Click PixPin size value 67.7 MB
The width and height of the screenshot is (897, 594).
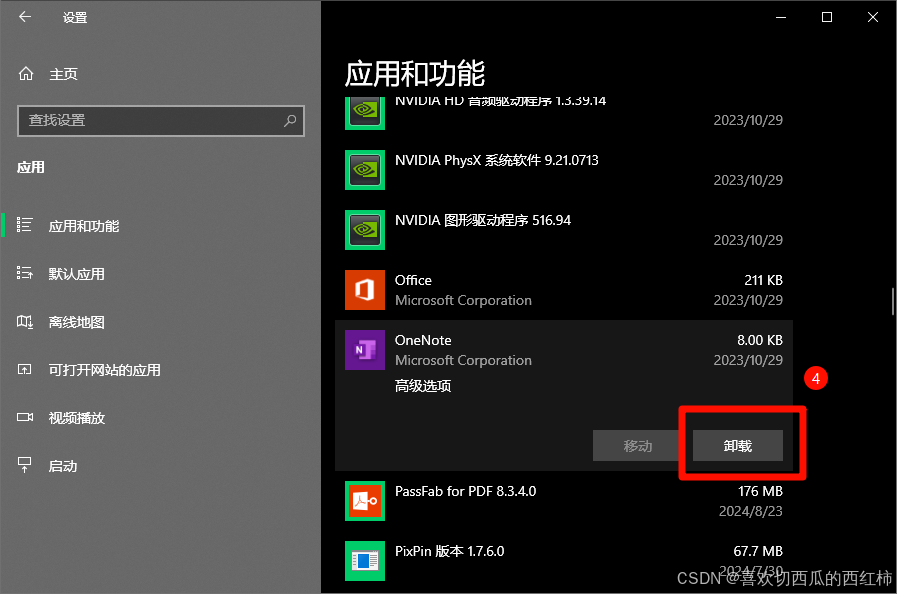coord(758,552)
